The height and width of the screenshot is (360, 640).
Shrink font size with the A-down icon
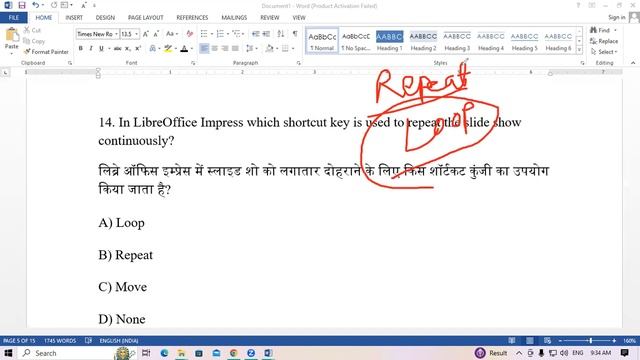coord(156,34)
